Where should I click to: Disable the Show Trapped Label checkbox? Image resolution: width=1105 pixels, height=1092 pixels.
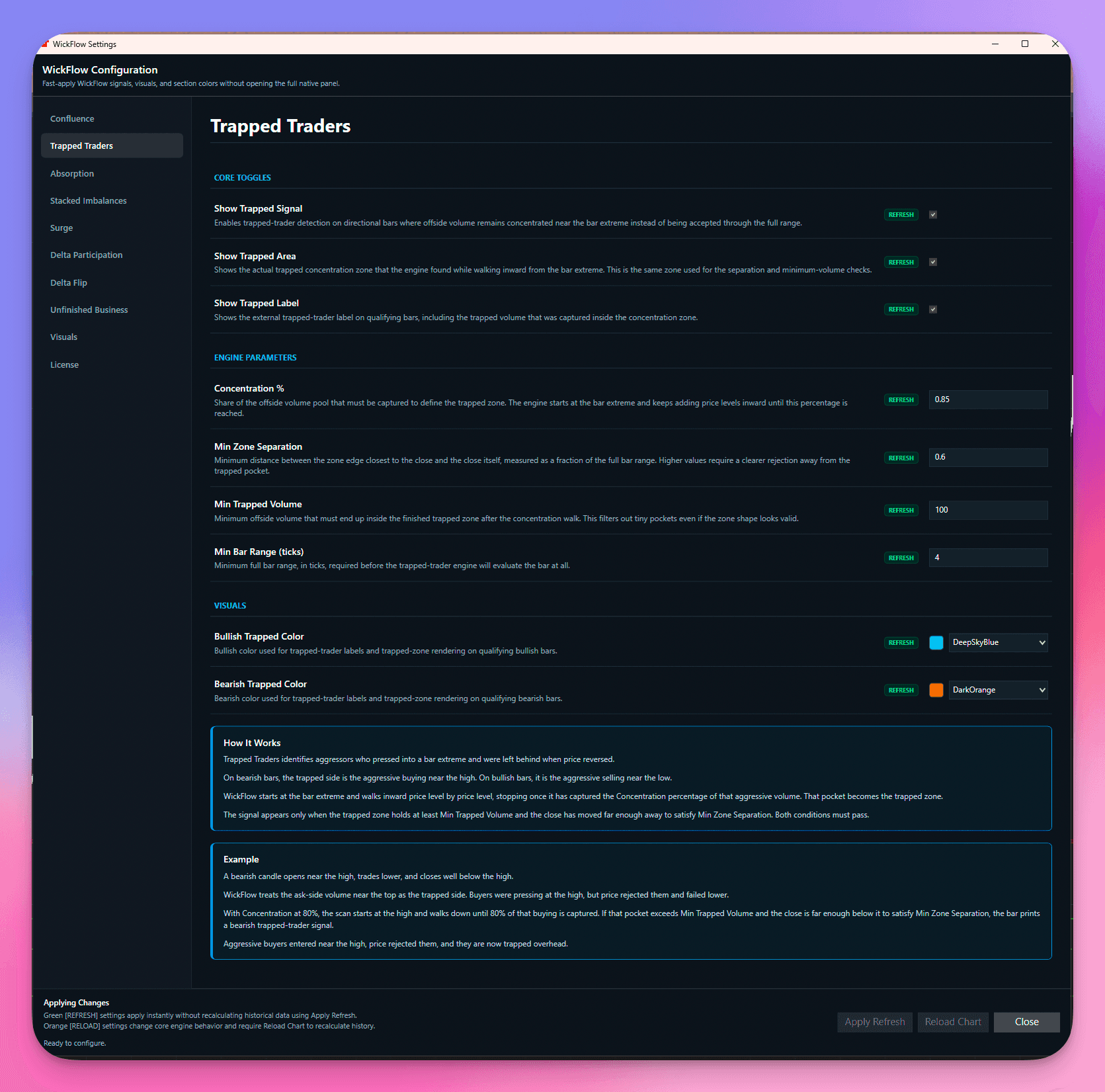[933, 309]
